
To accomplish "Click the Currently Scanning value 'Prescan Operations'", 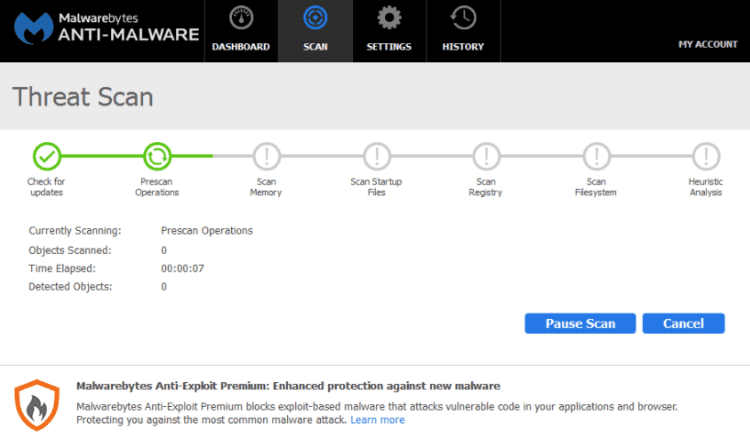I will pyautogui.click(x=207, y=231).
